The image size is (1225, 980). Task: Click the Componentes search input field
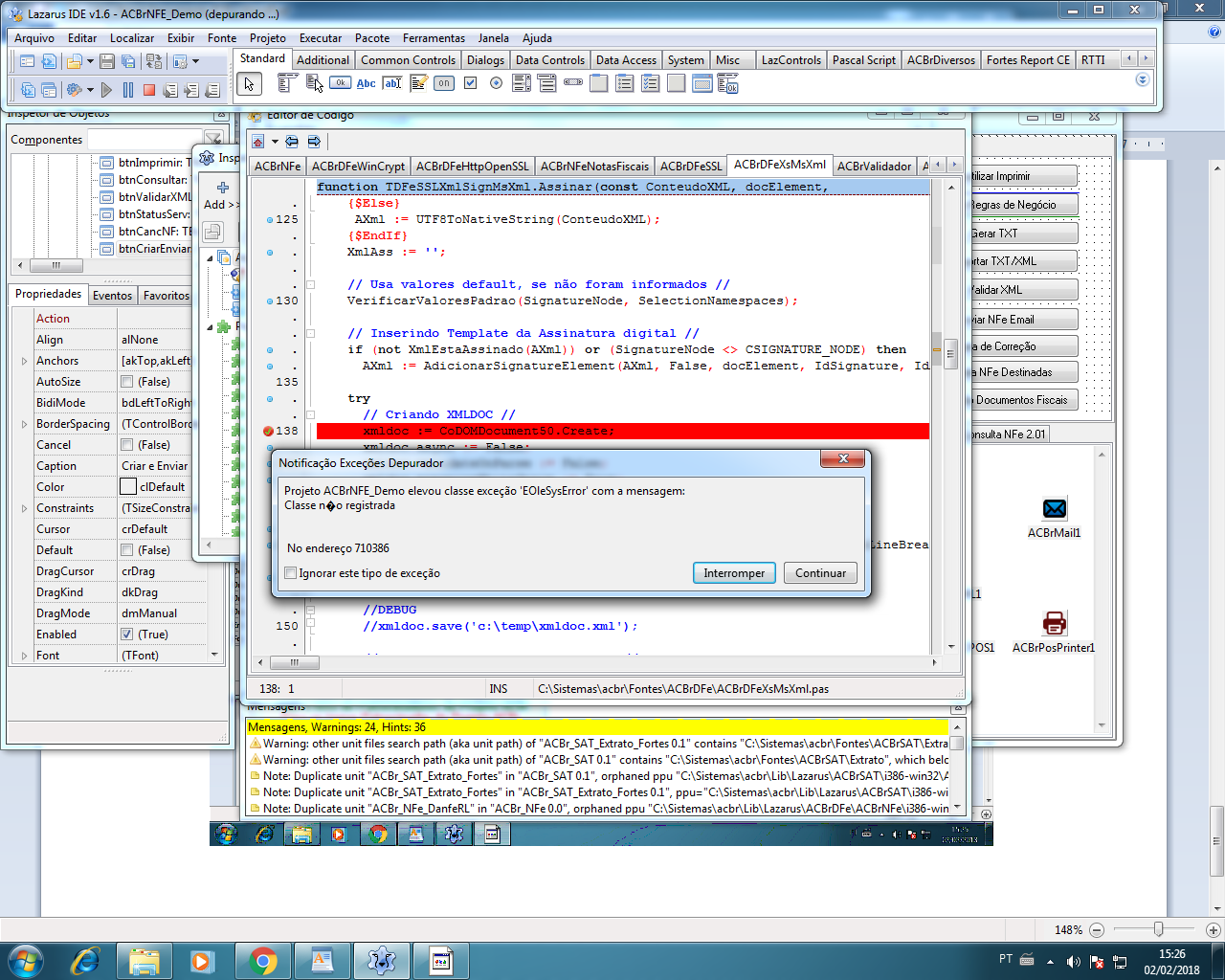tap(145, 140)
